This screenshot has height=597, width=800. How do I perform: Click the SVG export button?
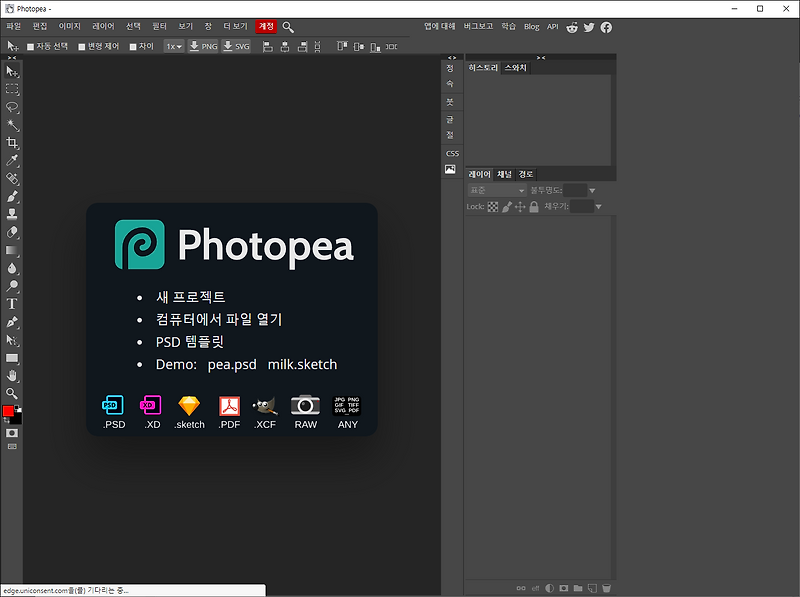pos(236,46)
